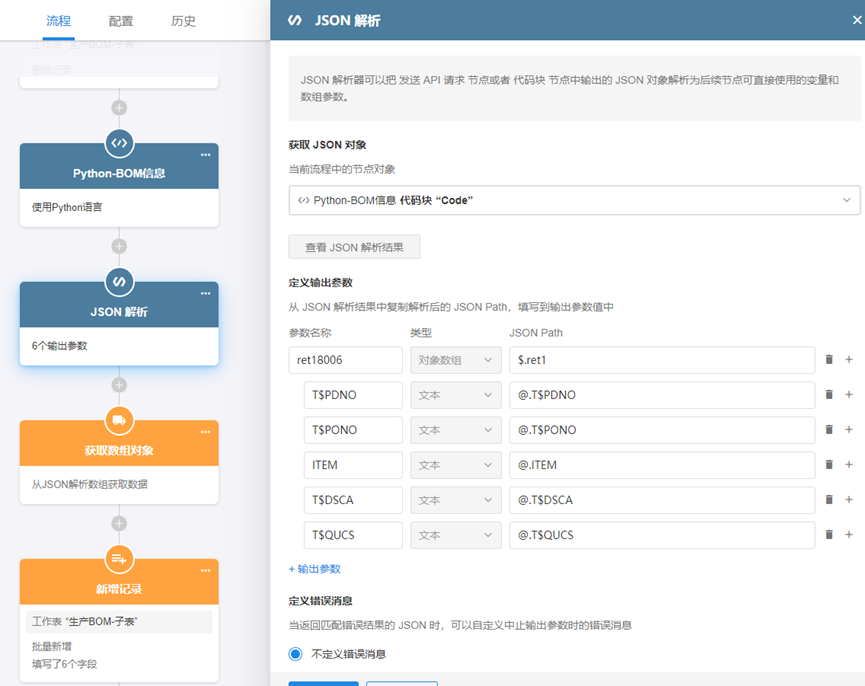
Task: Delete the T$DSCA parameter row
Action: [829, 500]
